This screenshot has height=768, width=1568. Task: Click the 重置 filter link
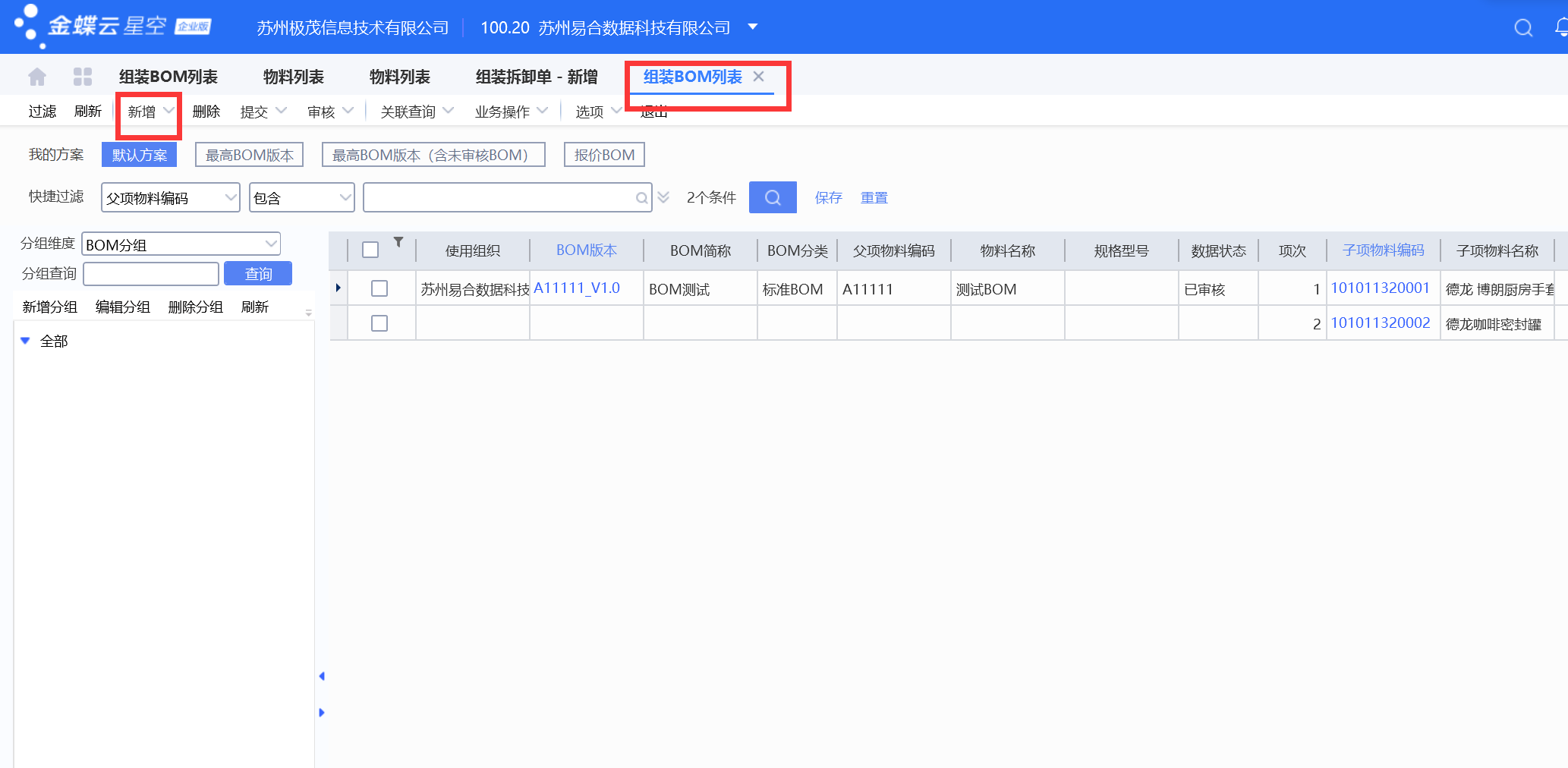coord(874,197)
